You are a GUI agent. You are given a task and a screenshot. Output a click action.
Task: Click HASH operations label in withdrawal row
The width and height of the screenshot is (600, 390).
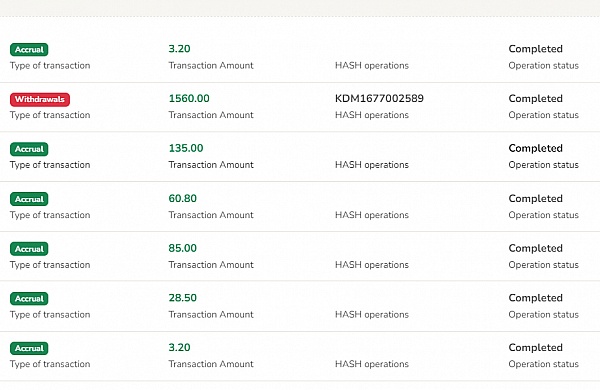(372, 115)
